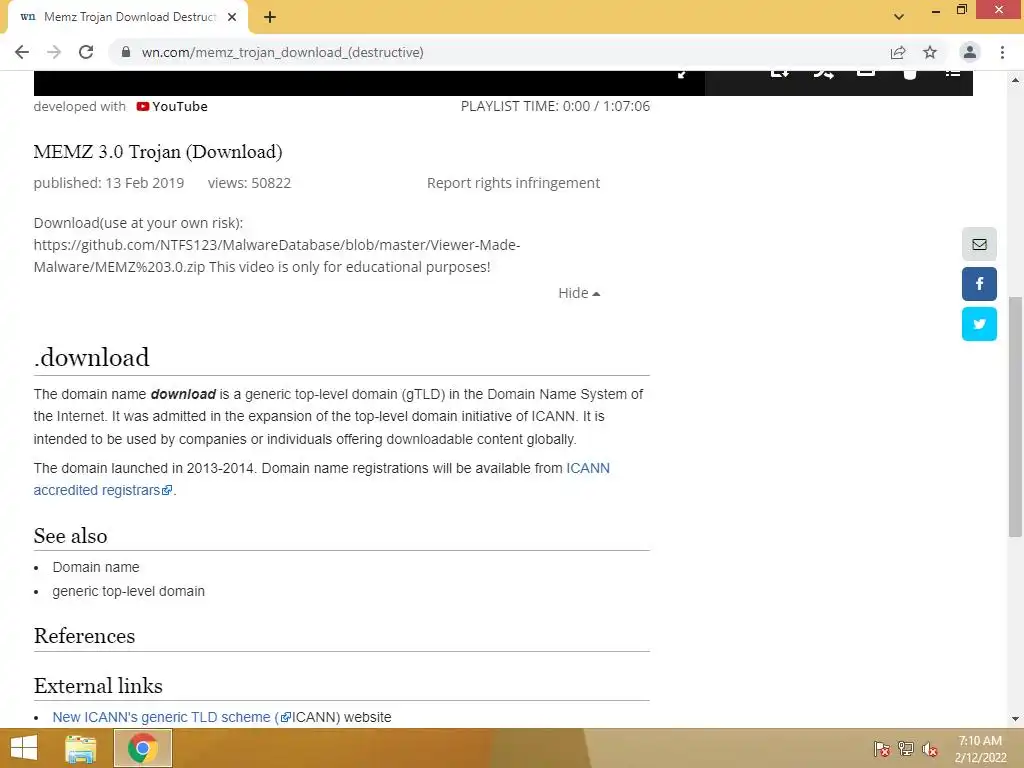1024x768 pixels.
Task: Share the page by email icon
Action: point(979,244)
